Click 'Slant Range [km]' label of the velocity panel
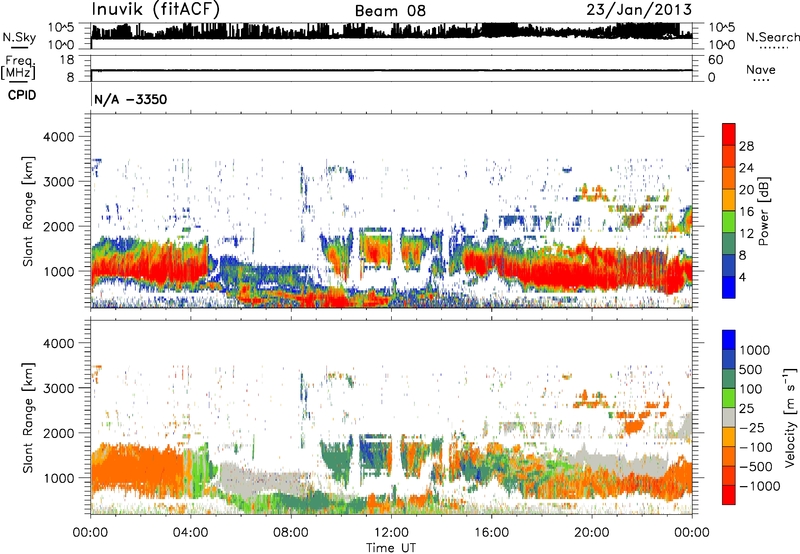This screenshot has height=554, width=800. pos(28,418)
